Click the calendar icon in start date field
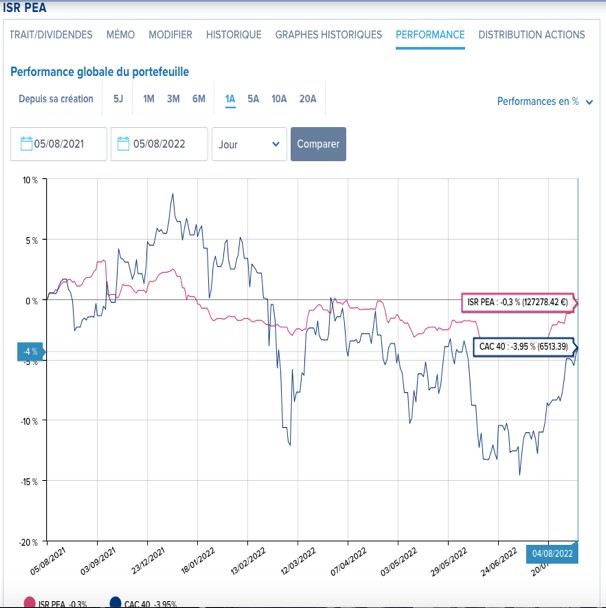 point(26,144)
